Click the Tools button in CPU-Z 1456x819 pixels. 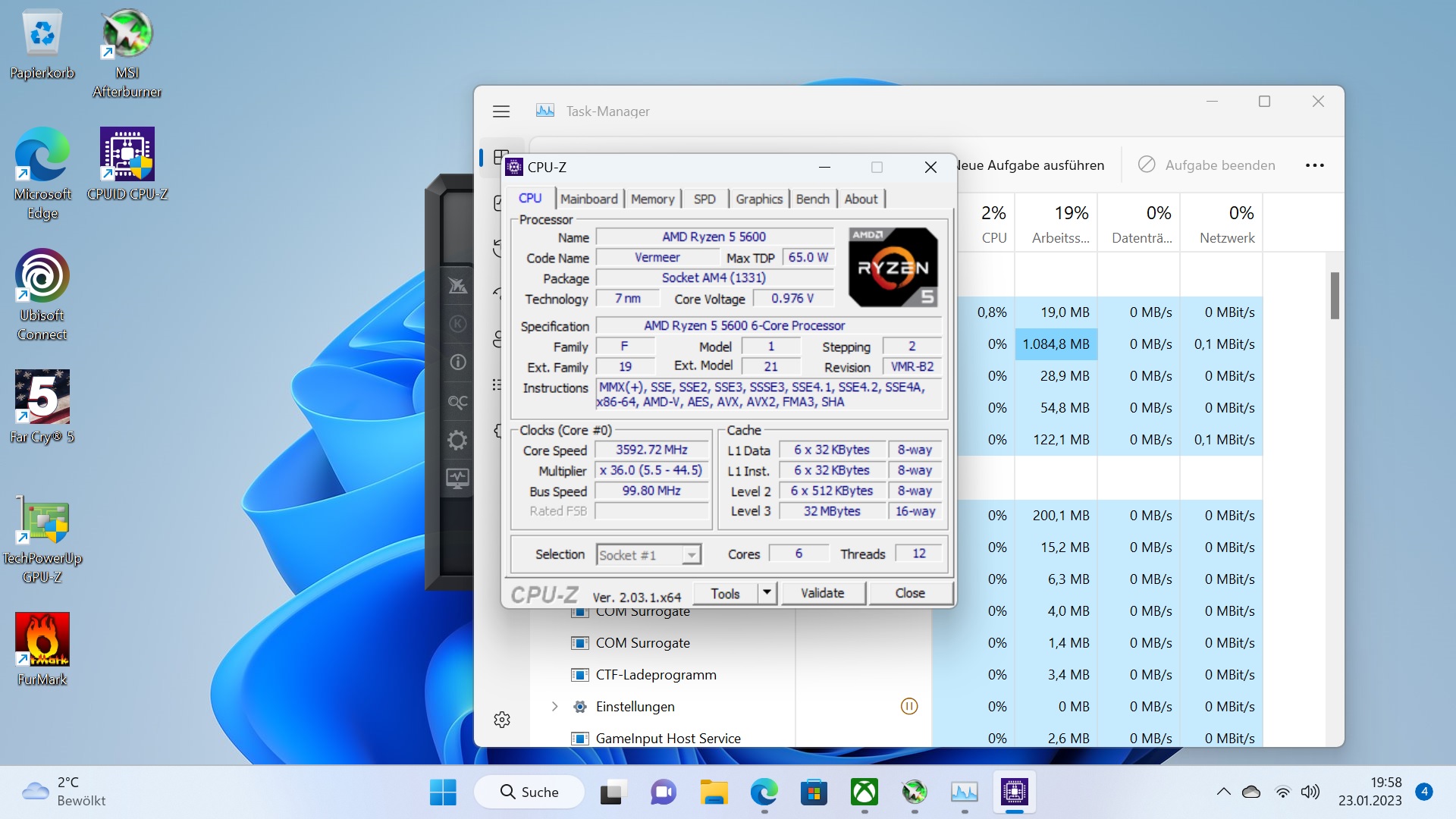pos(725,593)
